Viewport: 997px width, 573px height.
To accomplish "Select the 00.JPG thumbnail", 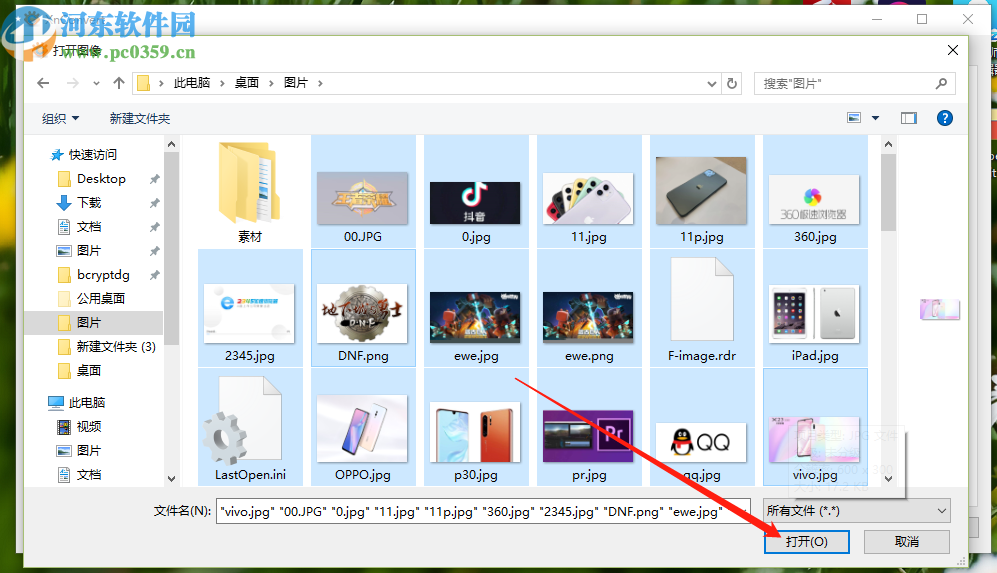I will pyautogui.click(x=362, y=198).
